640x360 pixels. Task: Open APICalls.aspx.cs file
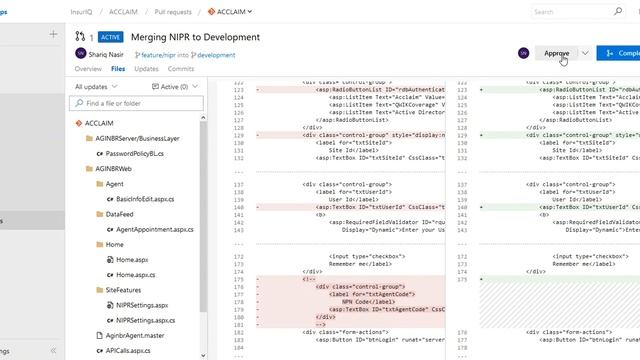point(123,351)
